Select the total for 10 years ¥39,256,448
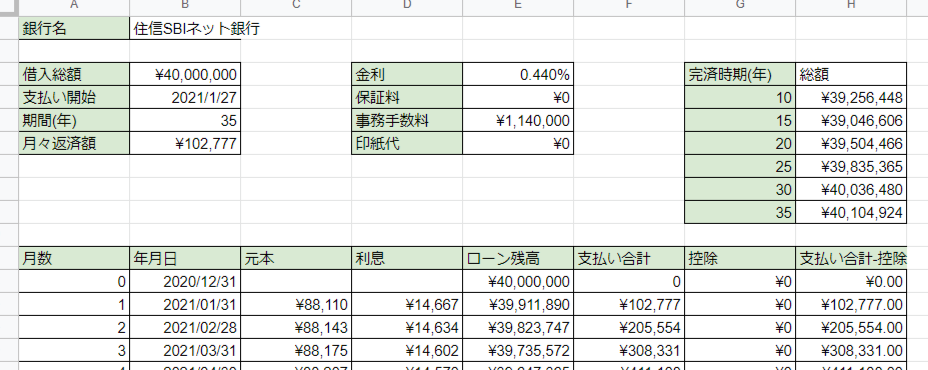This screenshot has height=370, width=928. (x=851, y=98)
